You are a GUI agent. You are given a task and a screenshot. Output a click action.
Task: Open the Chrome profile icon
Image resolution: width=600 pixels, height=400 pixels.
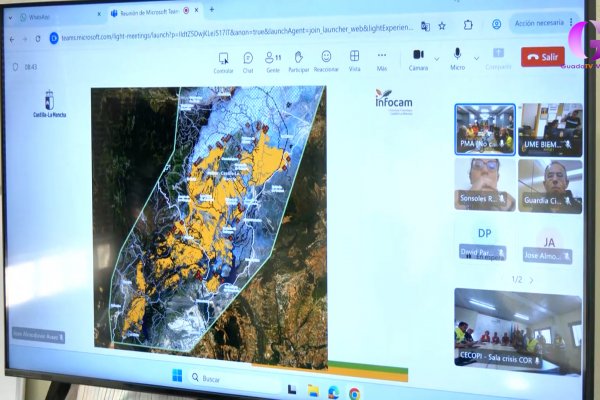(x=496, y=24)
